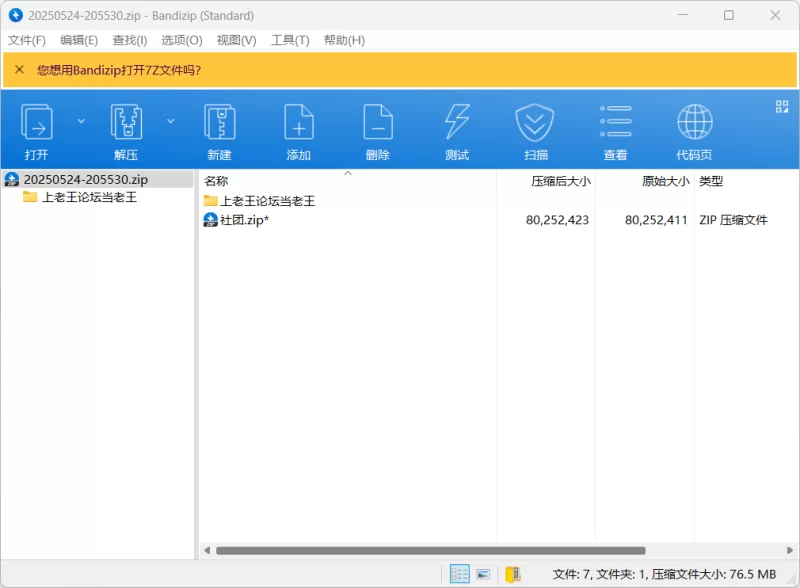Click the yellow archive info icon in status bar
This screenshot has width=800, height=588.
coord(513,574)
